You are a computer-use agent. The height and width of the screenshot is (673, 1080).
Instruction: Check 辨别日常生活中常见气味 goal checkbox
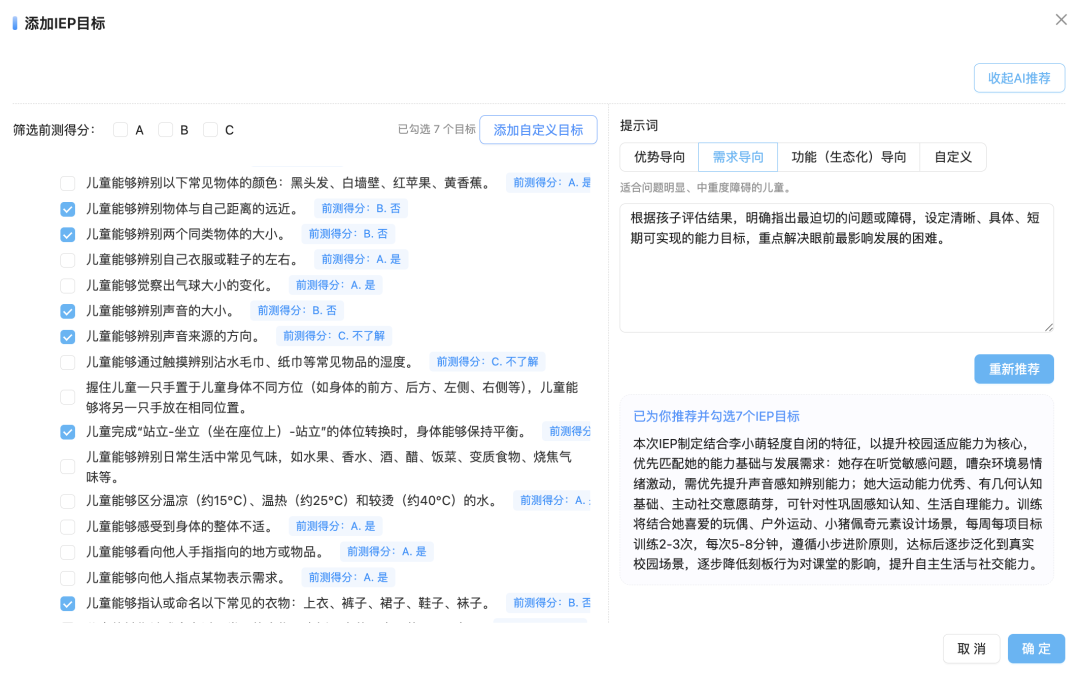point(68,467)
